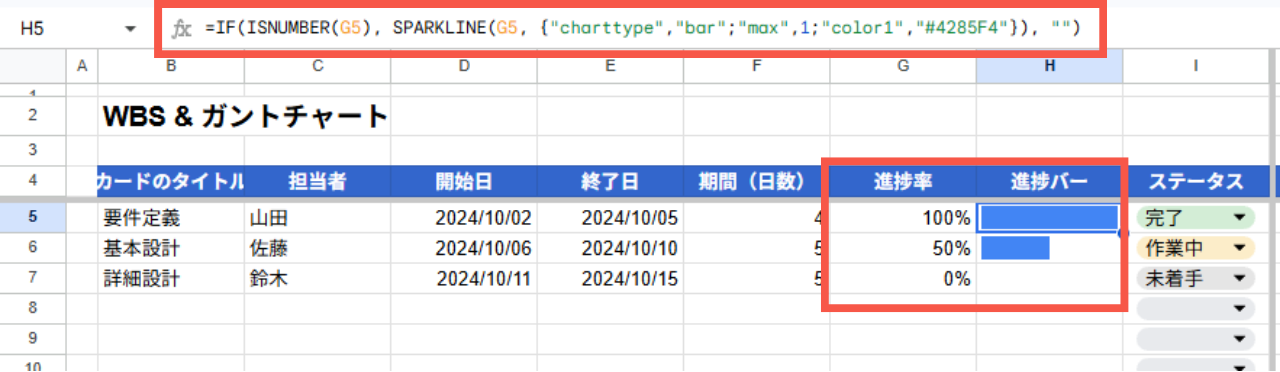This screenshot has width=1280, height=372.
Task: Click the 鈴木 assignee cell
Action: point(318,279)
